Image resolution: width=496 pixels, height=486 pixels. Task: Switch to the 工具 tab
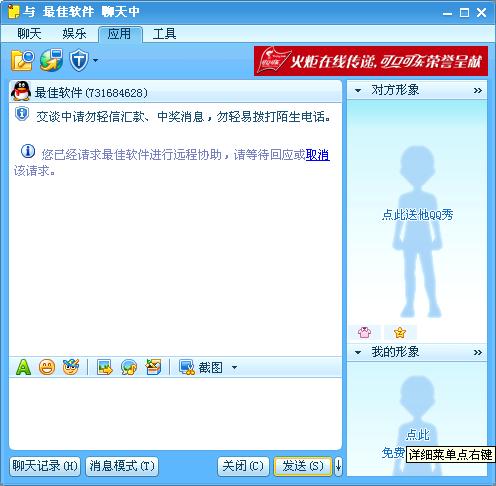pos(164,34)
